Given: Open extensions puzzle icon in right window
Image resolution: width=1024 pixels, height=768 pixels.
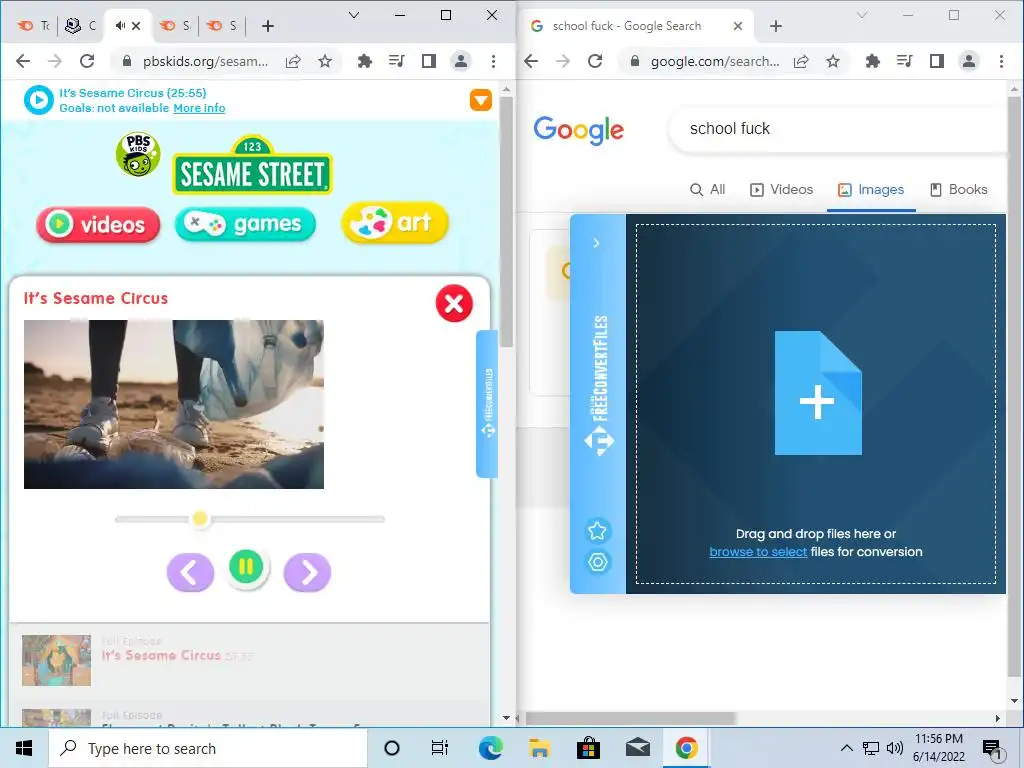Looking at the screenshot, I should 872,61.
